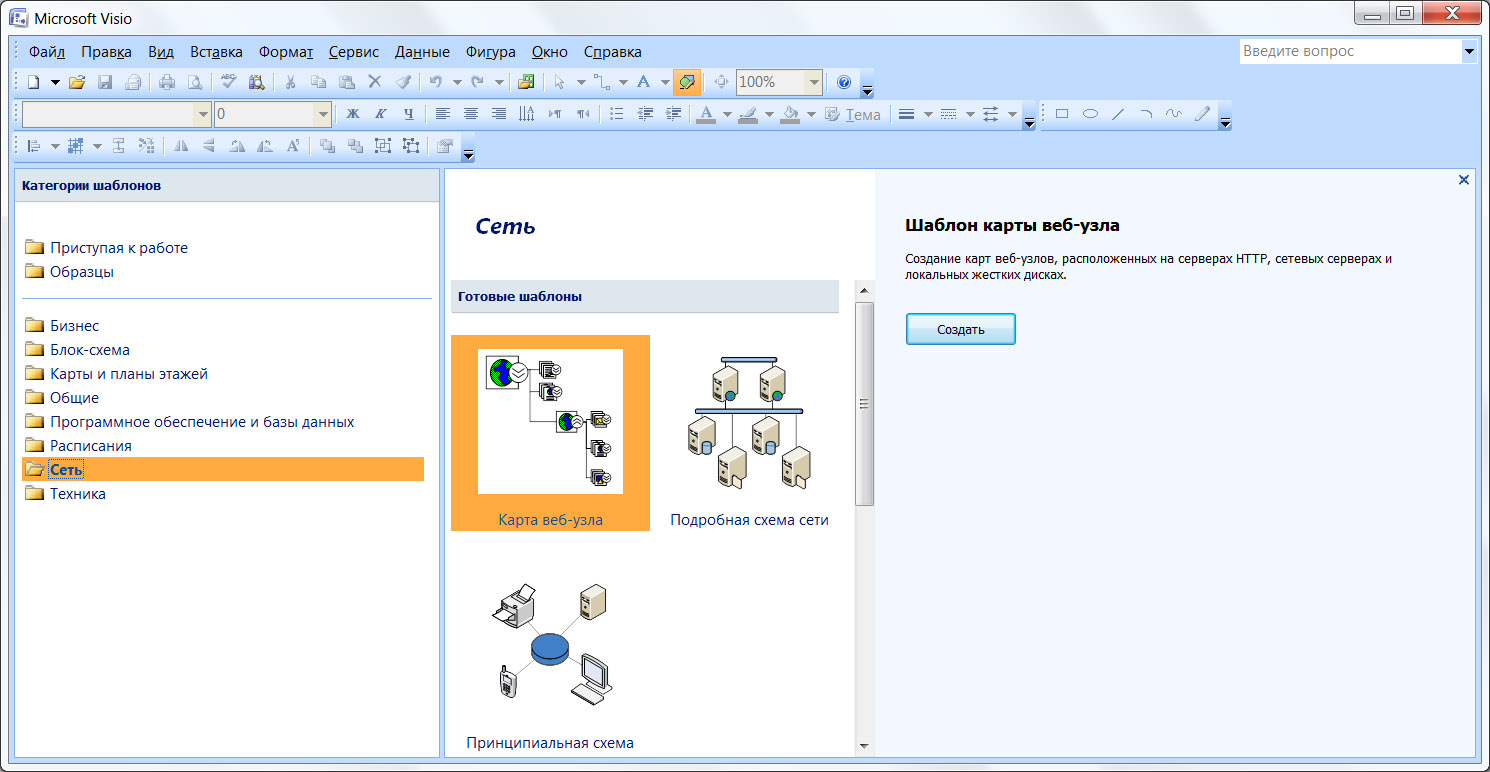Click the fill color paint bucket
This screenshot has height=772, width=1490.
[x=790, y=114]
